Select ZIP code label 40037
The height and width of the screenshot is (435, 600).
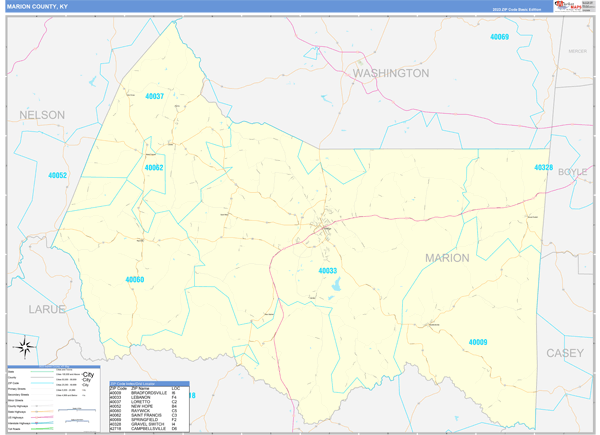(154, 97)
